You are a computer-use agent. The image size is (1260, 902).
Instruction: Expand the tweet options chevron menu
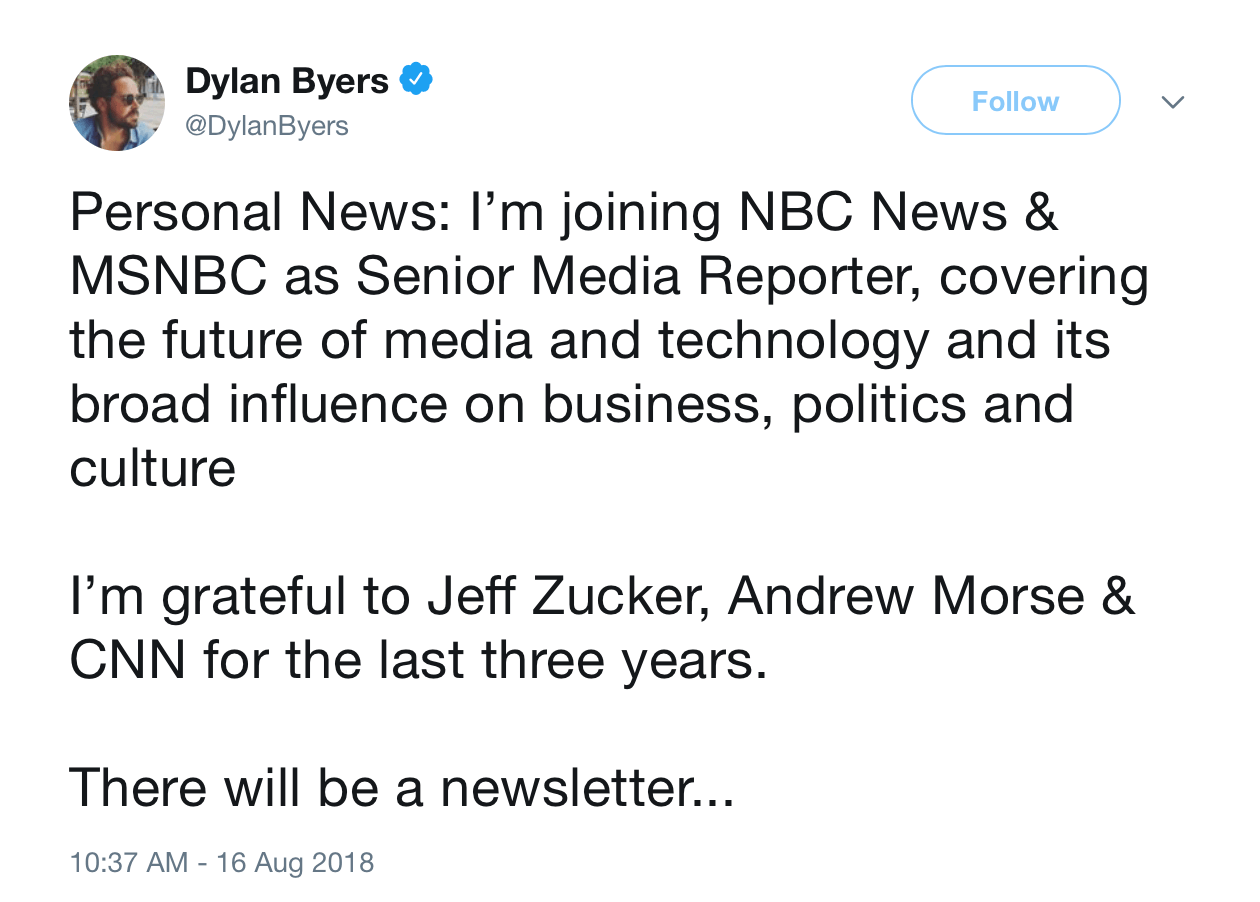pyautogui.click(x=1172, y=102)
